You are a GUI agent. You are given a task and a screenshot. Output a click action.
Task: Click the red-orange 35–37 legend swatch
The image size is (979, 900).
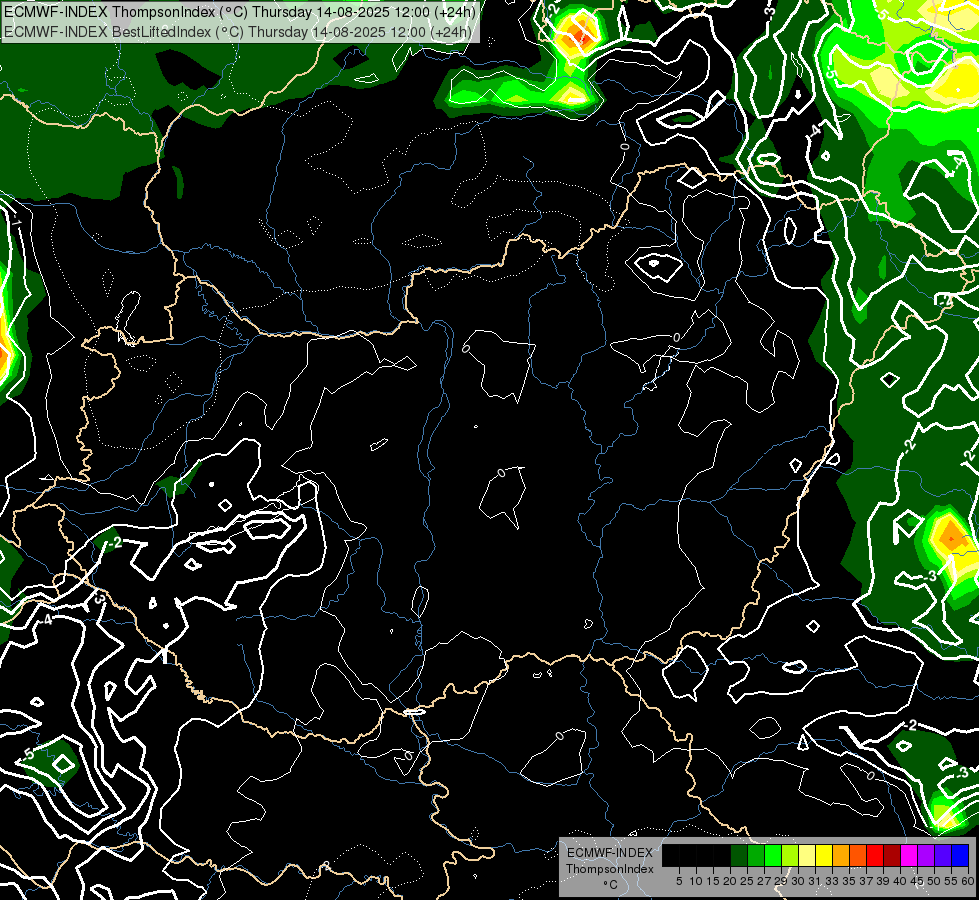(858, 855)
